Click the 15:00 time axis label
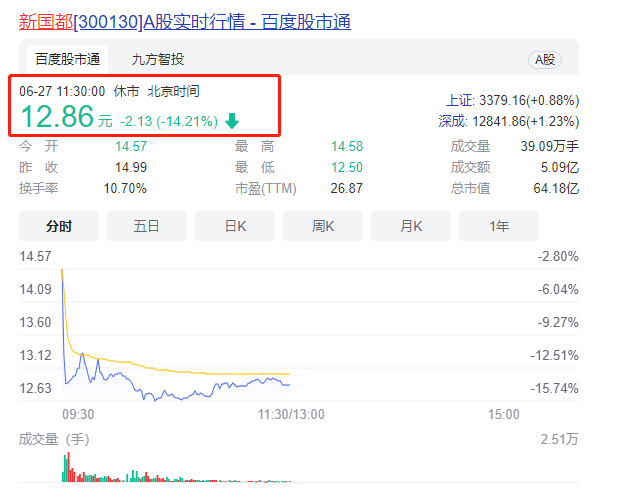 504,414
